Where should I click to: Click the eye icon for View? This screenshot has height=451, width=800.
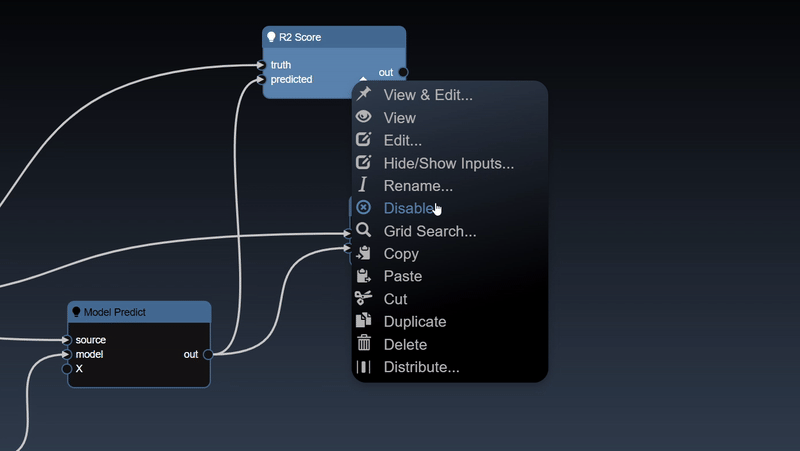(364, 117)
